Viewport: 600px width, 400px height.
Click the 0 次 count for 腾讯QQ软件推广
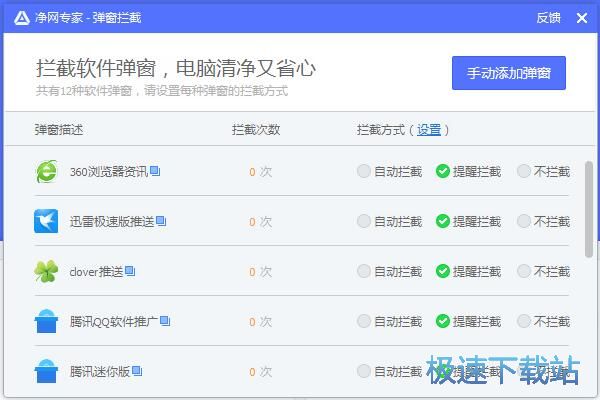[x=261, y=321]
